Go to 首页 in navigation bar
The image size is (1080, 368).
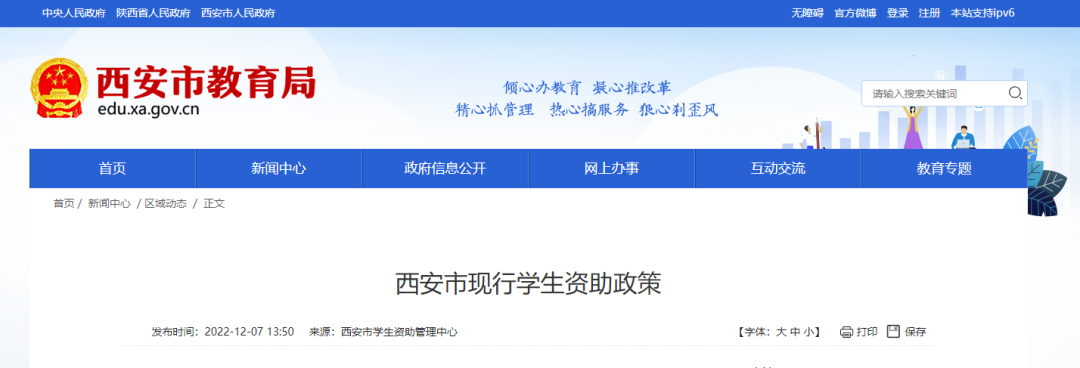(112, 168)
